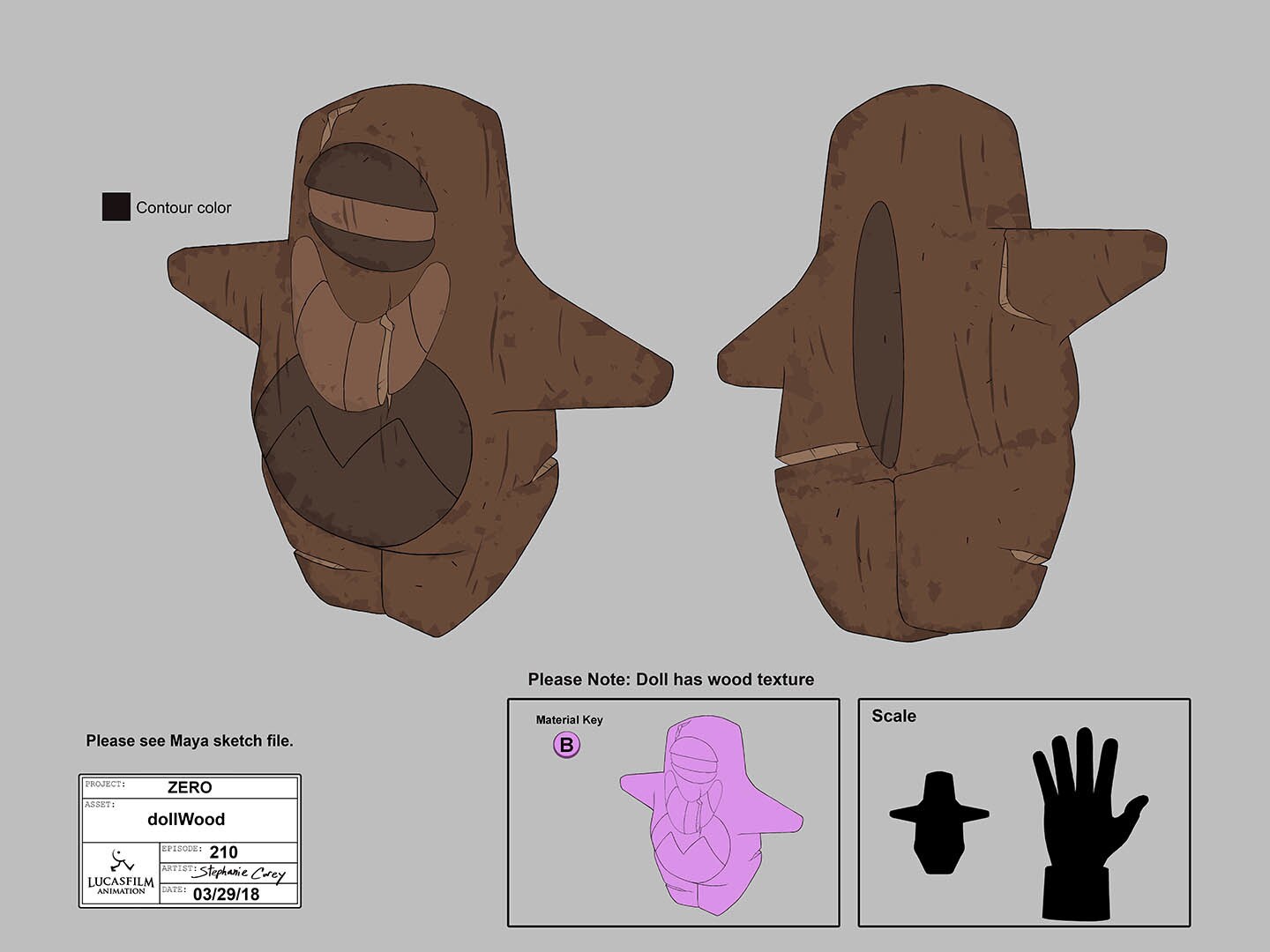The image size is (1270, 952).
Task: Click the black hand silhouette in Scale box
Action: (1089, 823)
